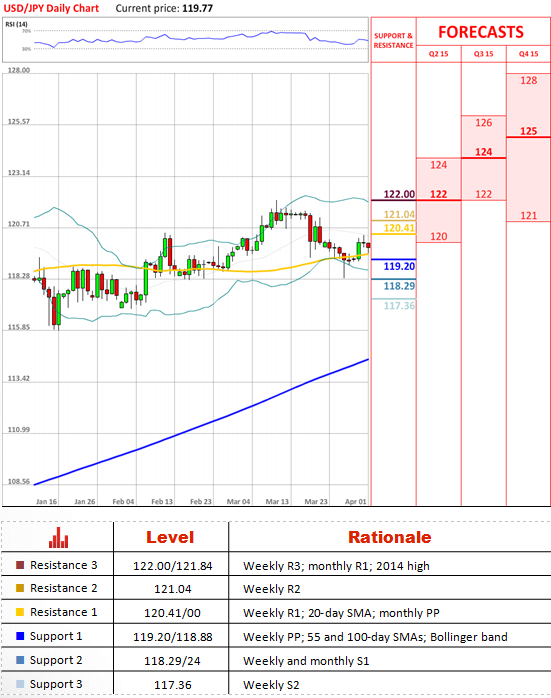Select the Support 1 blue color swatch

[20, 636]
